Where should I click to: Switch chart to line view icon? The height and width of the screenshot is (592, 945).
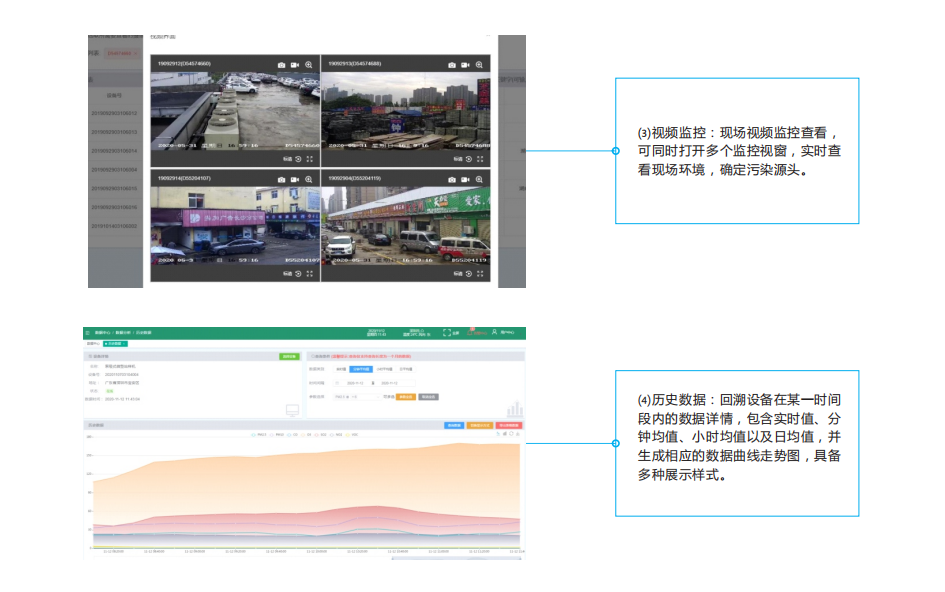[498, 433]
